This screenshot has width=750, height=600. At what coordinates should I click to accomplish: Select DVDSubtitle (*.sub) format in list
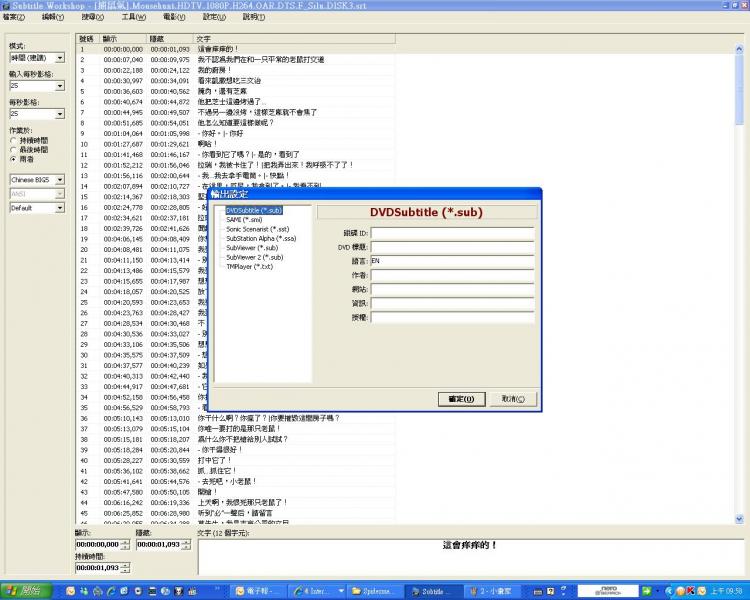pyautogui.click(x=254, y=211)
